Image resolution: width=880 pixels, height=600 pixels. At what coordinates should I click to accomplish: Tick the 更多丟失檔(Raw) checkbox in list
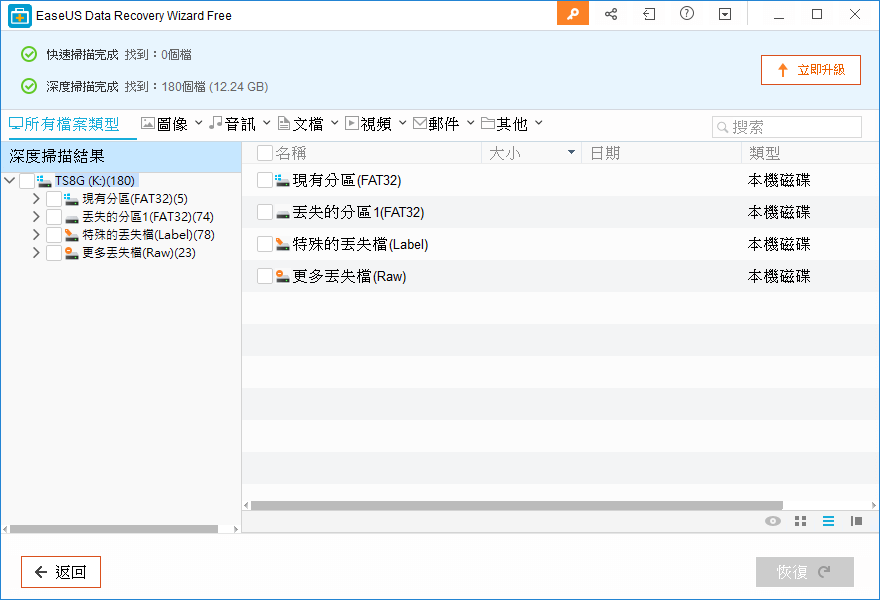(x=265, y=276)
